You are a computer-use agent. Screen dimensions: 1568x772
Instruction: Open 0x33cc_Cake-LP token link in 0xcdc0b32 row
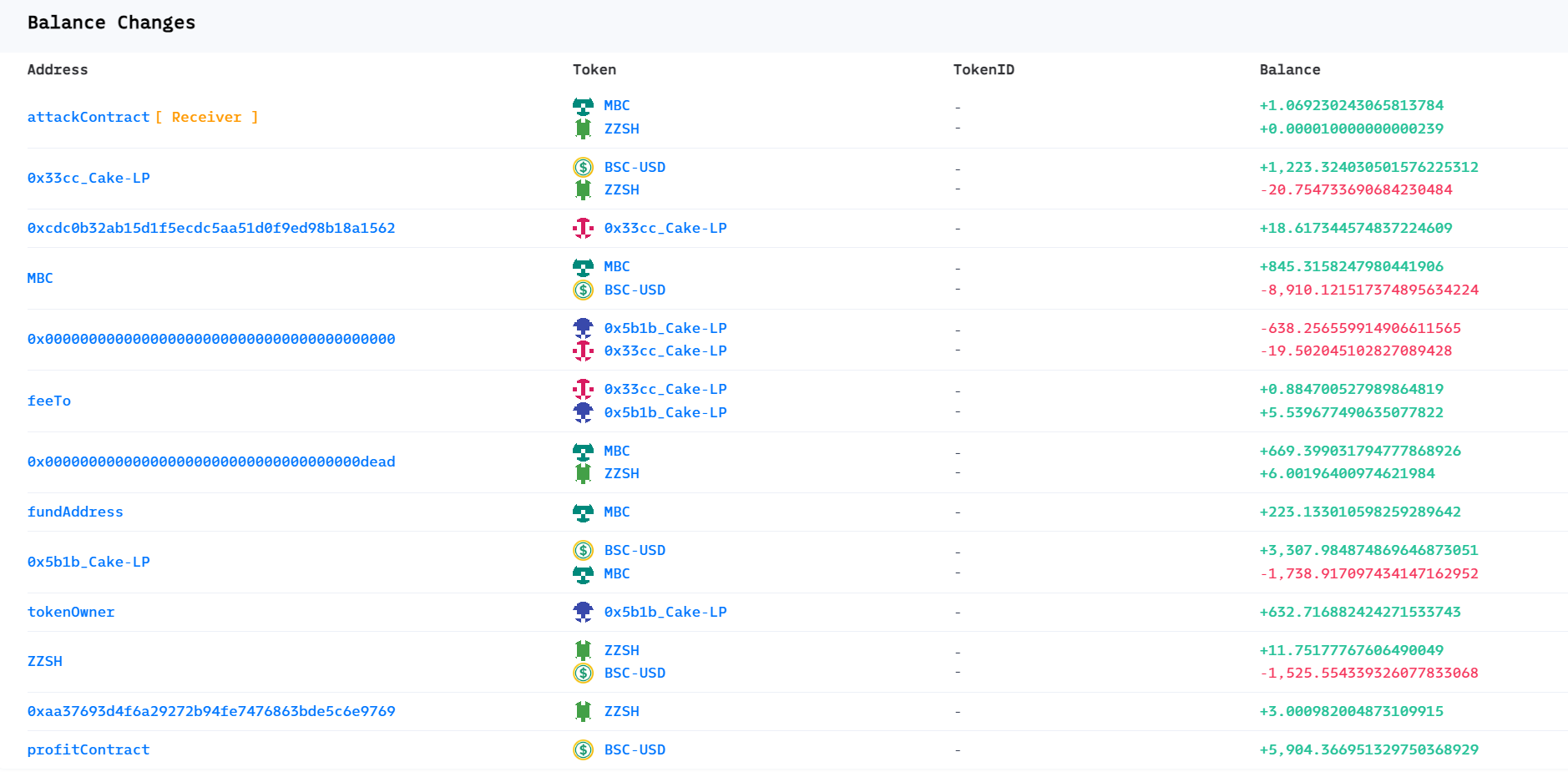point(665,228)
